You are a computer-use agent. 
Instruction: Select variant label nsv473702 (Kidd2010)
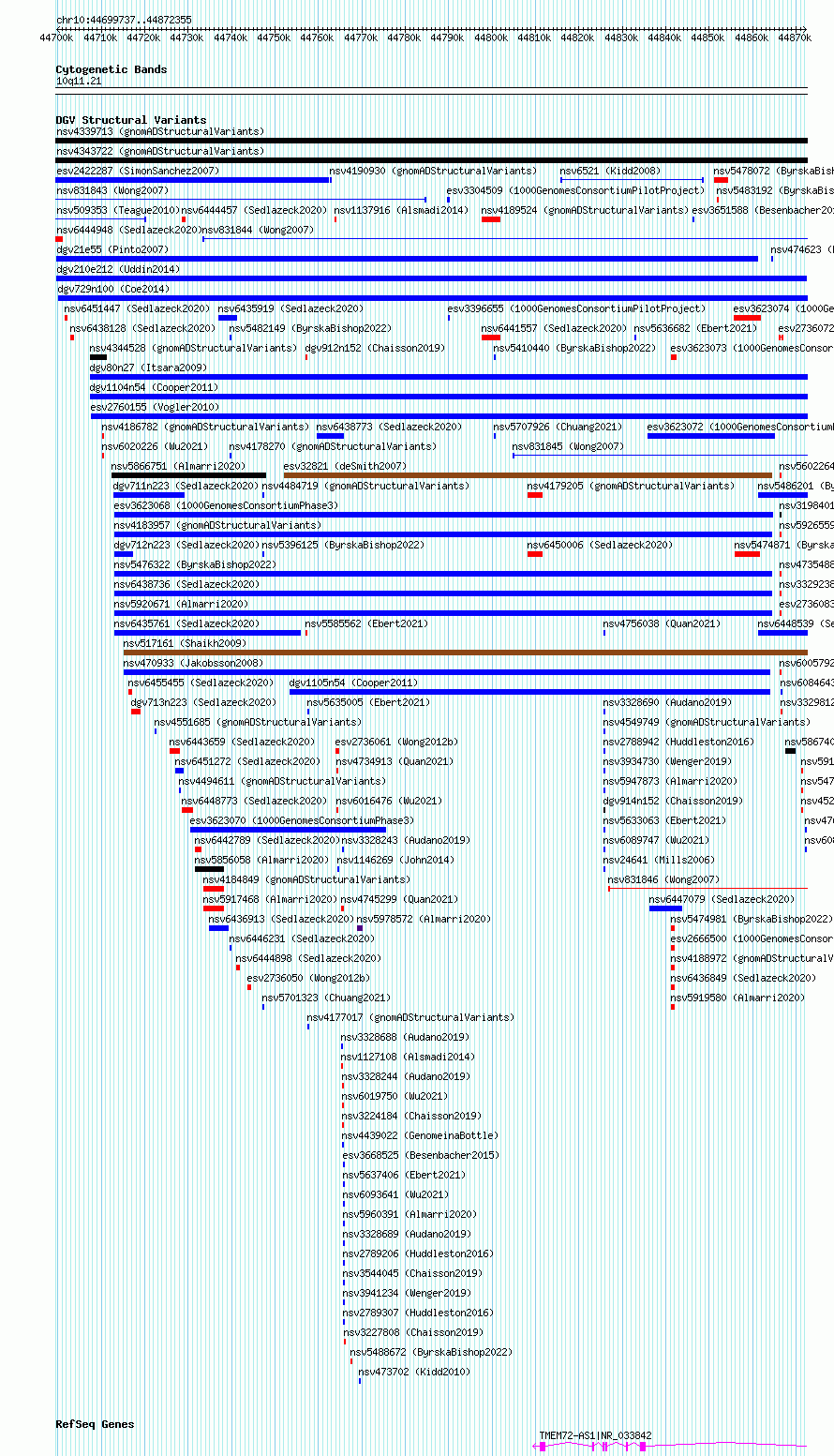pos(414,1372)
